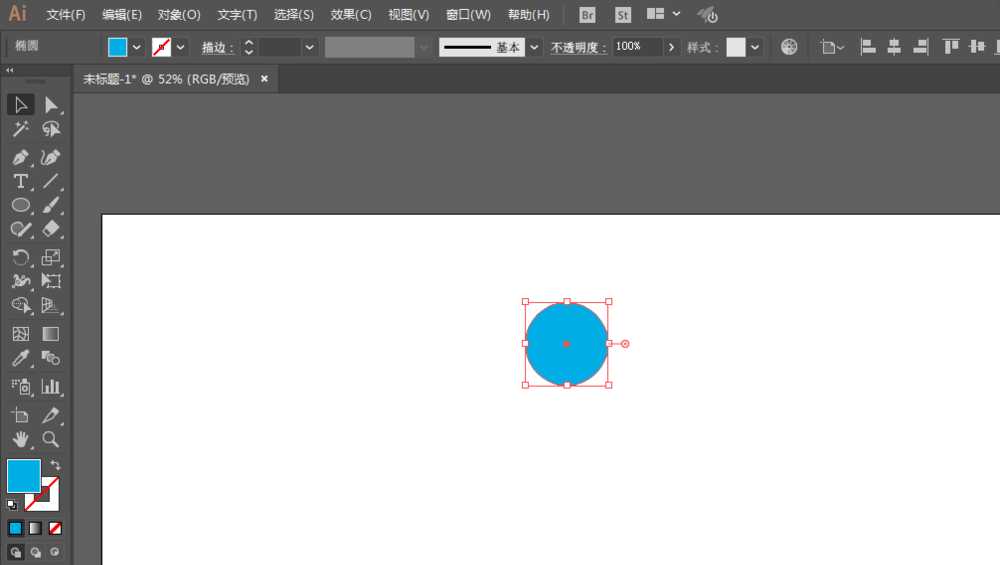Select the Gradient tool

[51, 334]
